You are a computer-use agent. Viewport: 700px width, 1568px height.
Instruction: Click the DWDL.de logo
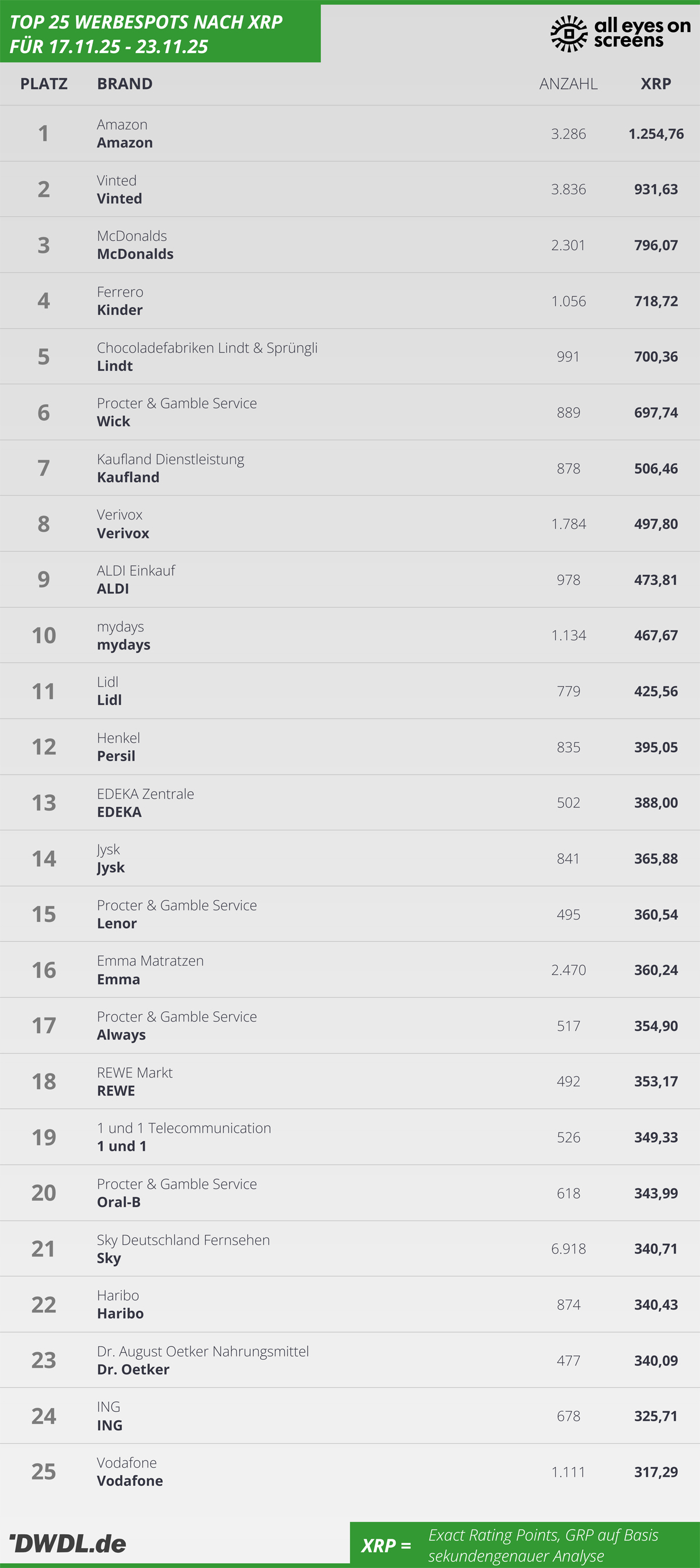68,1543
